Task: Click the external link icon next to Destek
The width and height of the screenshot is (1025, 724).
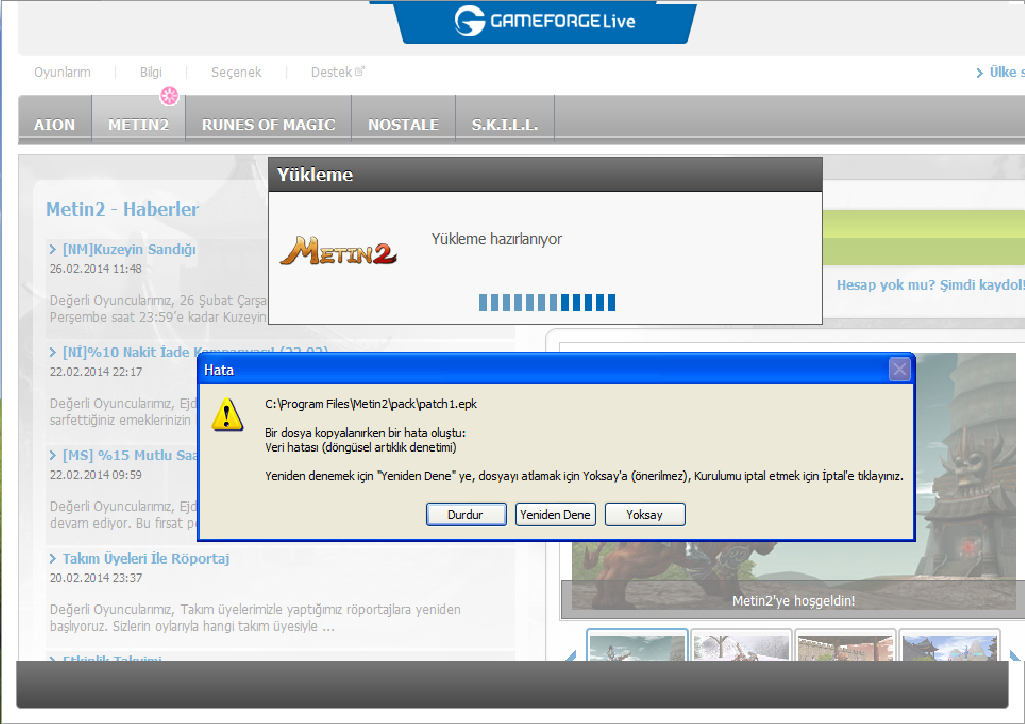Action: pos(360,71)
